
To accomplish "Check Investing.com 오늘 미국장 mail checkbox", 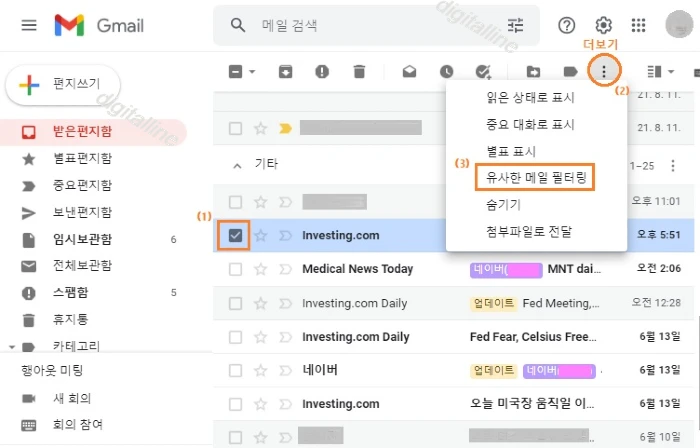I will tap(235, 404).
